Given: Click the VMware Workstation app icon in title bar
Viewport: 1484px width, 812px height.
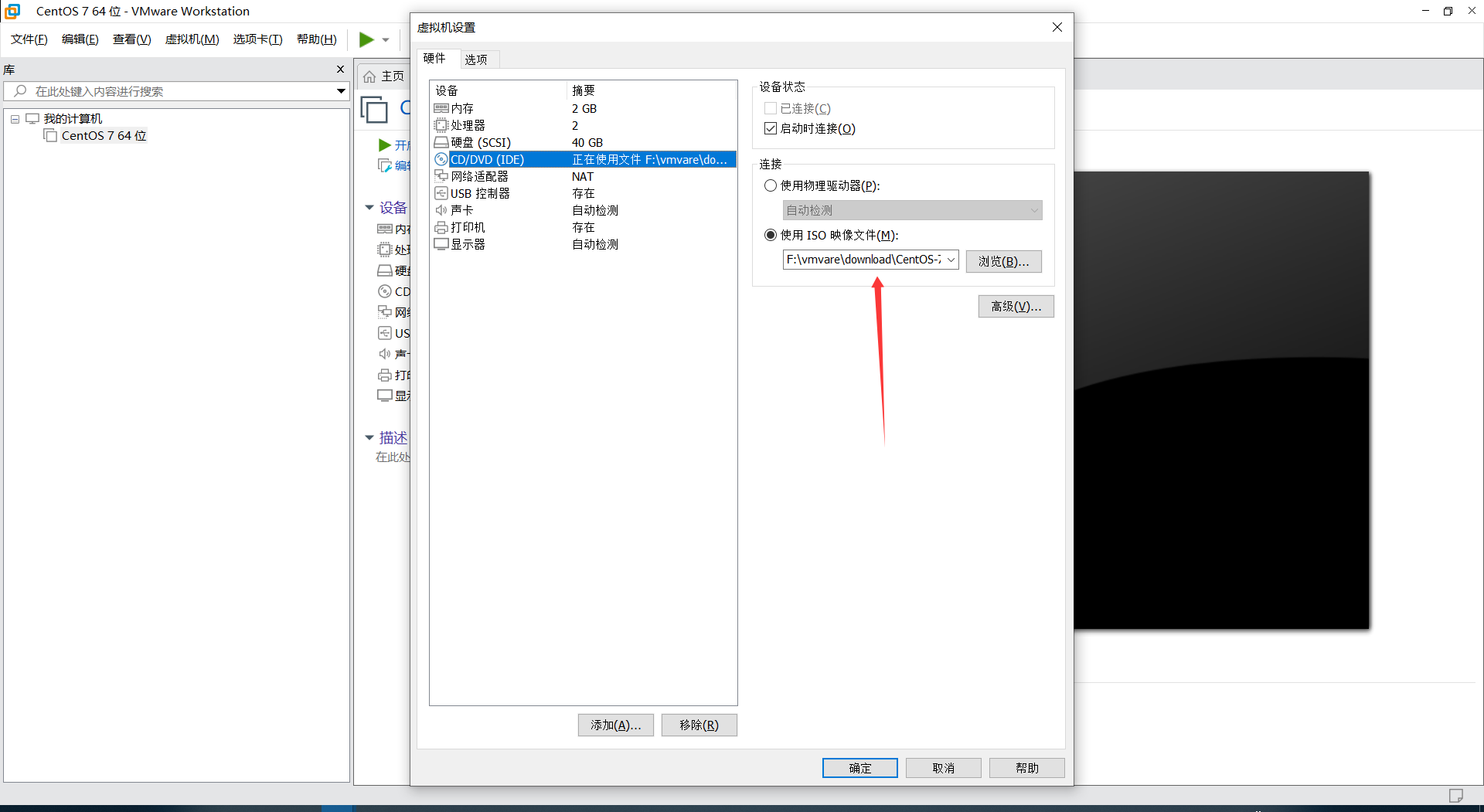Looking at the screenshot, I should (x=12, y=11).
